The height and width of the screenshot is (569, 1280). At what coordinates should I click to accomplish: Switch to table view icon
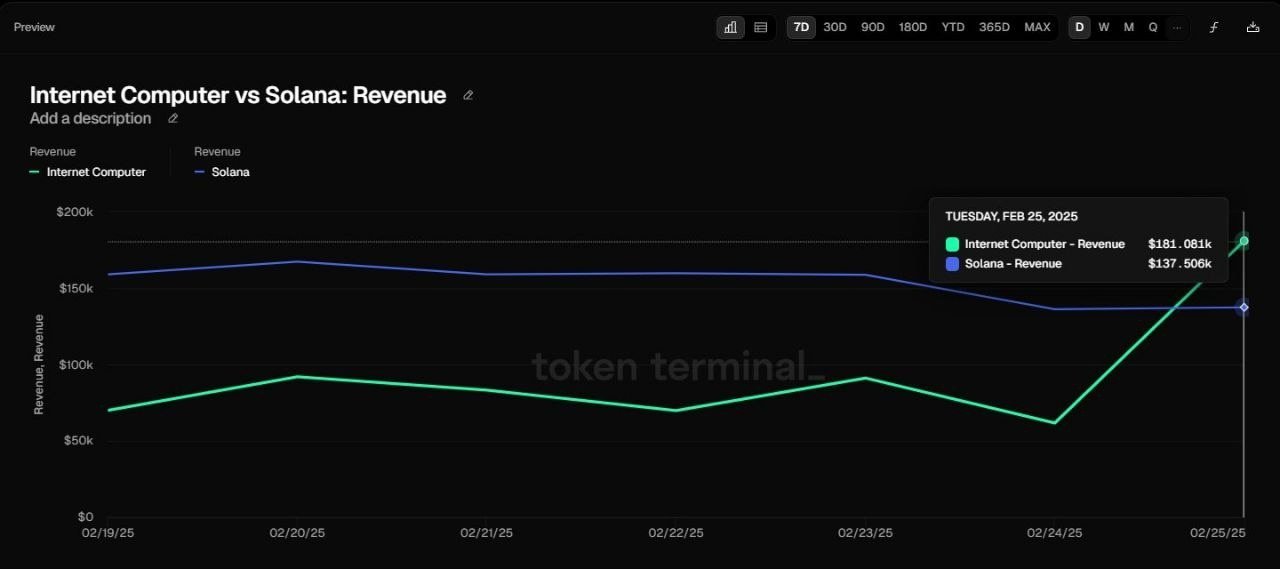tap(760, 27)
